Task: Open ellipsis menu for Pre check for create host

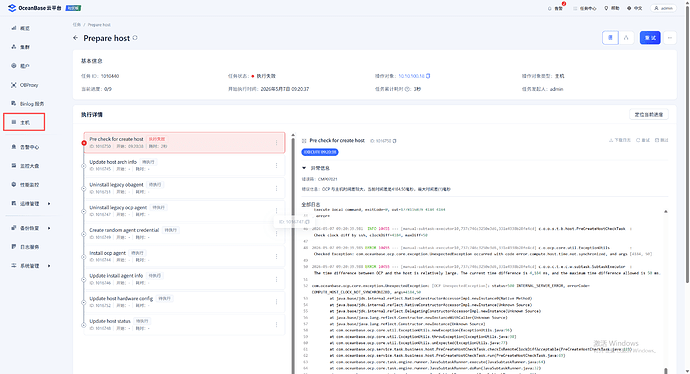Action: [x=276, y=143]
